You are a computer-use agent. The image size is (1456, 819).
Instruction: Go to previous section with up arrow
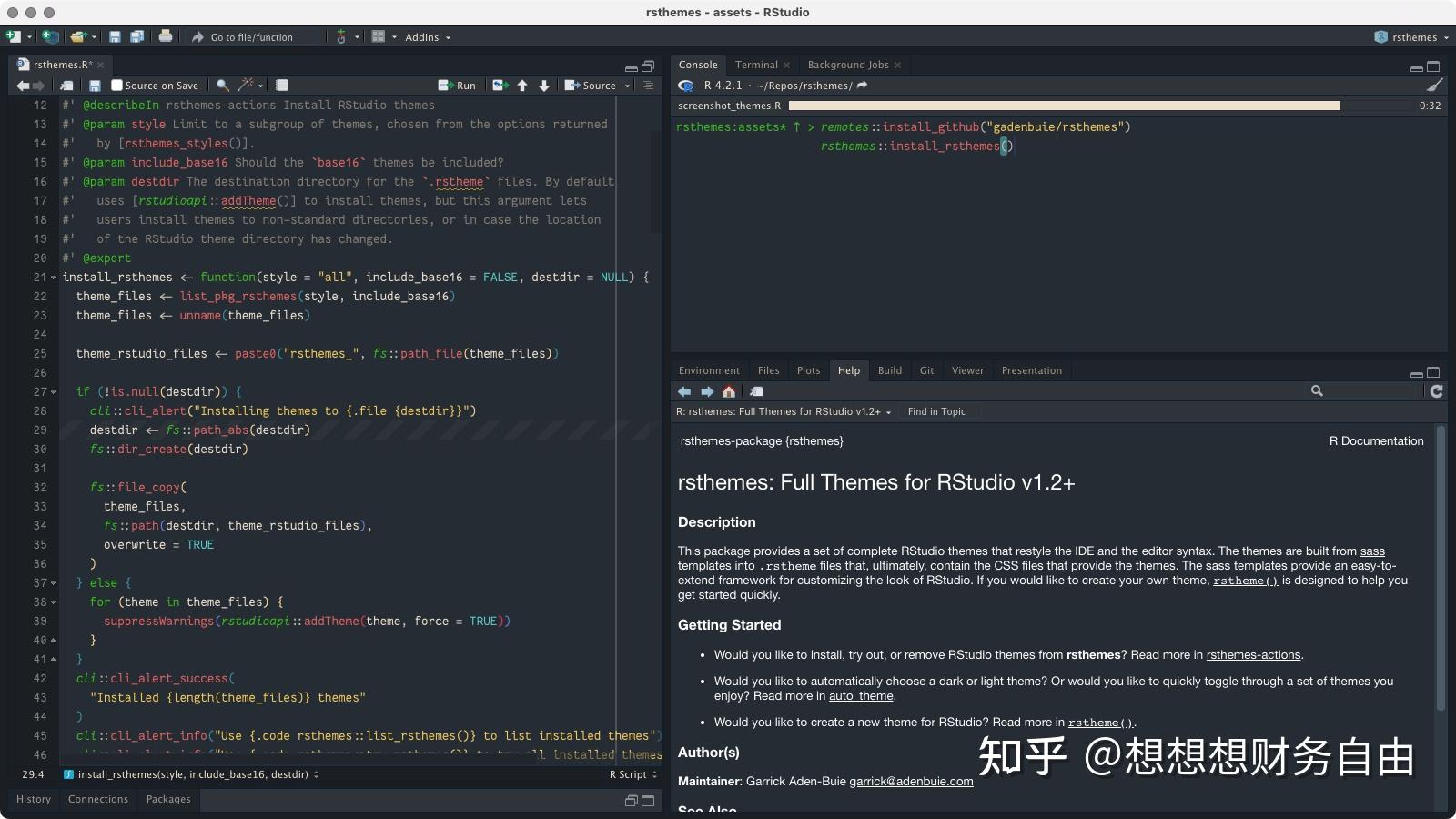(522, 86)
